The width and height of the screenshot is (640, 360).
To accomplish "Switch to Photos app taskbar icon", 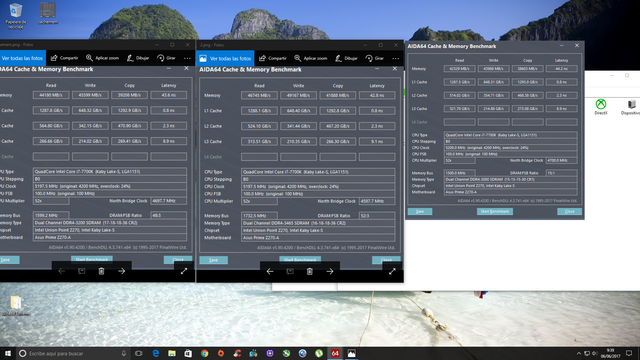I will click(351, 353).
